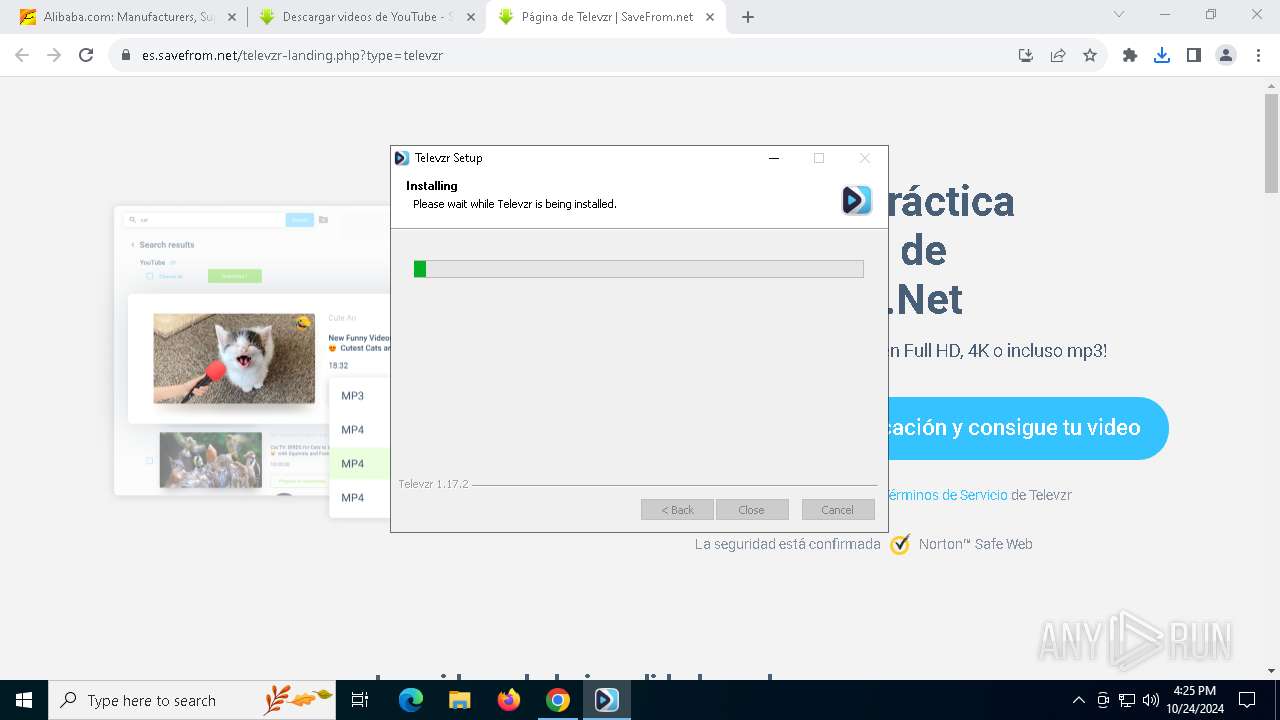
Task: Open the Chrome profile avatar
Action: pyautogui.click(x=1226, y=56)
